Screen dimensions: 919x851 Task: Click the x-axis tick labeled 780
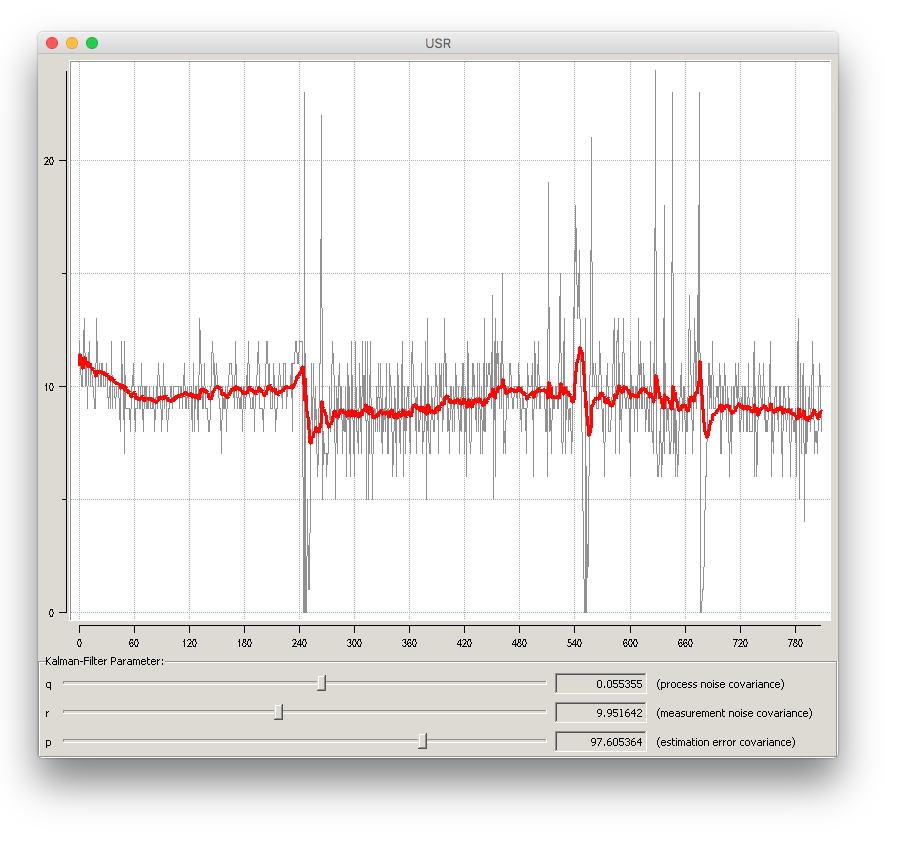coord(795,643)
